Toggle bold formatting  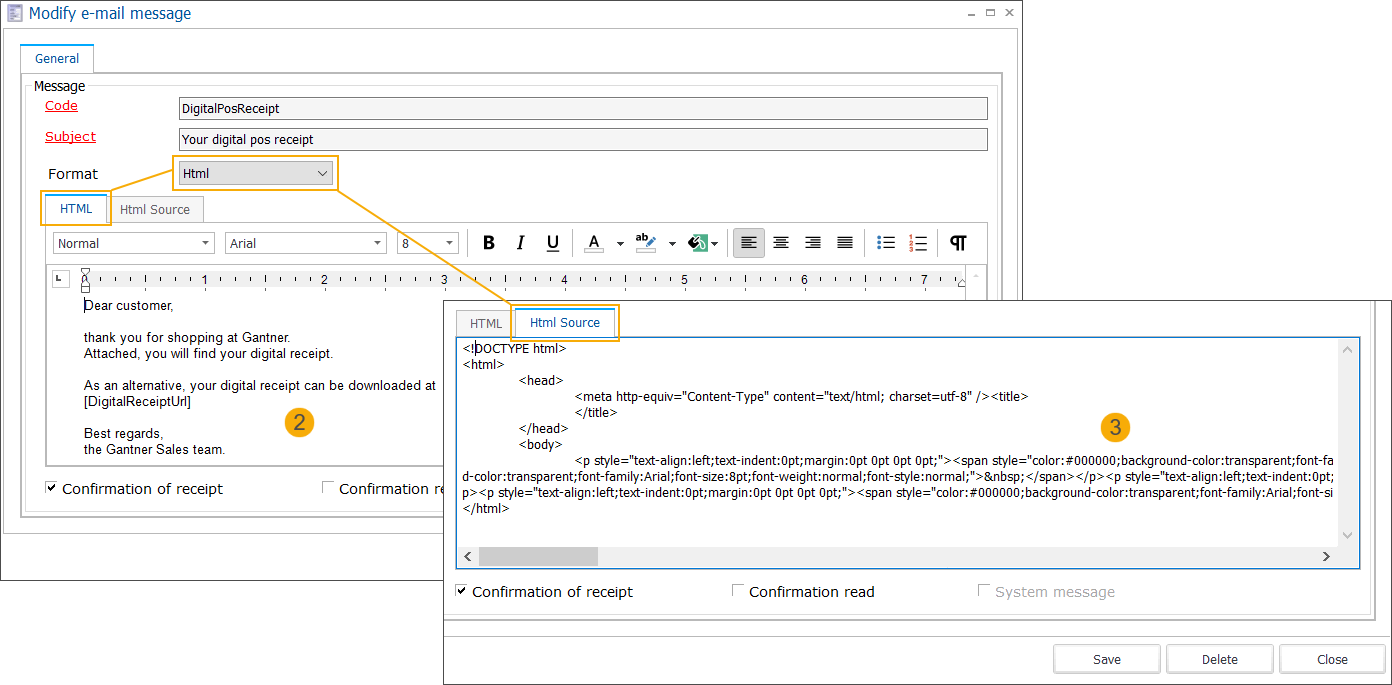pos(488,242)
